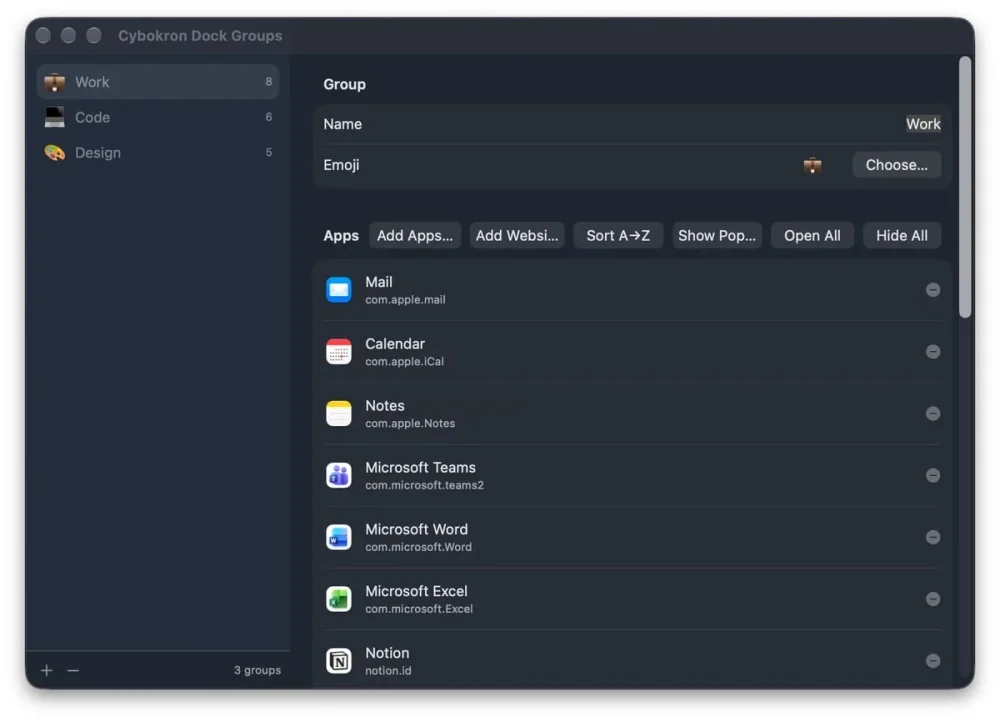Click the Cybokron Dock Groups window title
Image resolution: width=1000 pixels, height=722 pixels.
(x=200, y=36)
